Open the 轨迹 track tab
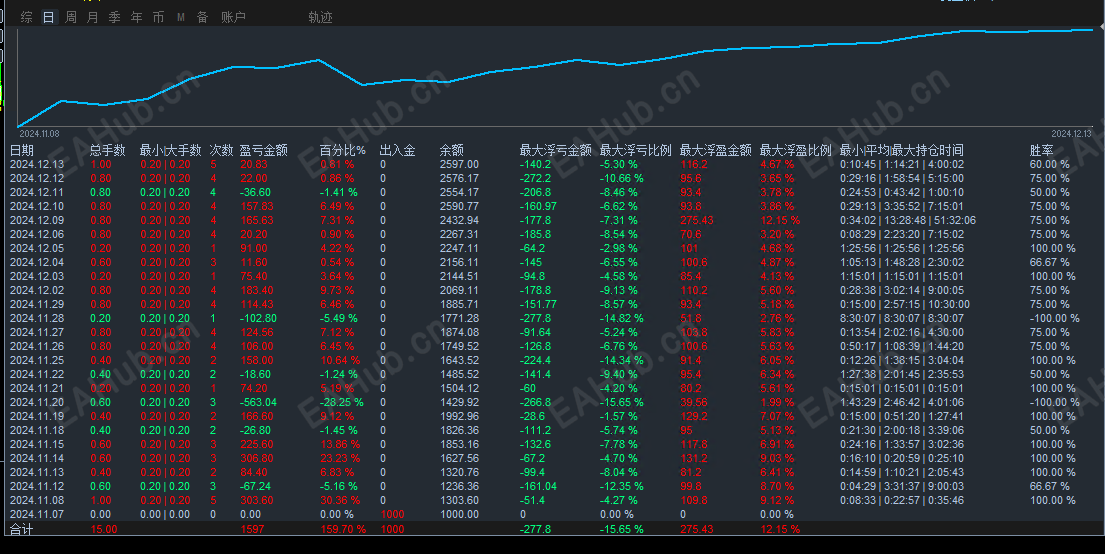Viewport: 1105px width, 554px height. 320,17
